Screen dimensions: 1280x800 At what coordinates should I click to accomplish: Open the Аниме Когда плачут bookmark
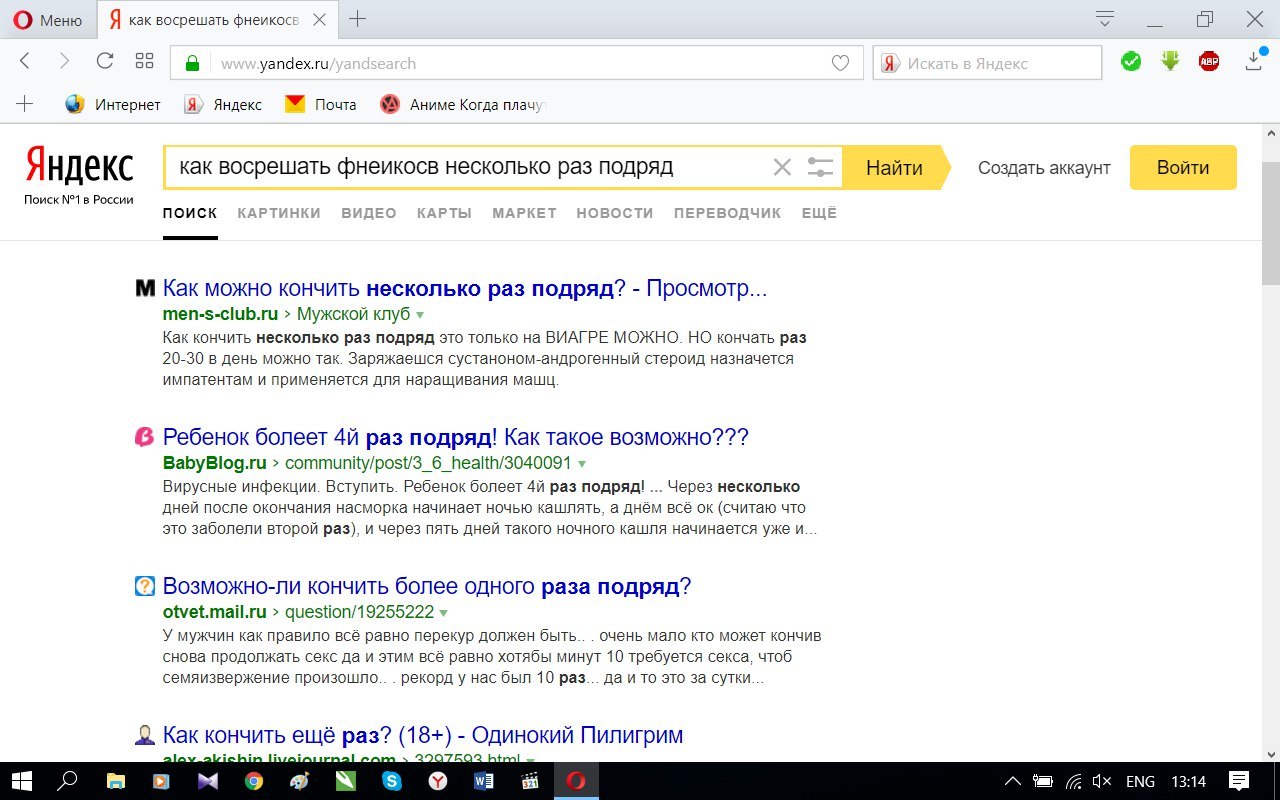[464, 104]
